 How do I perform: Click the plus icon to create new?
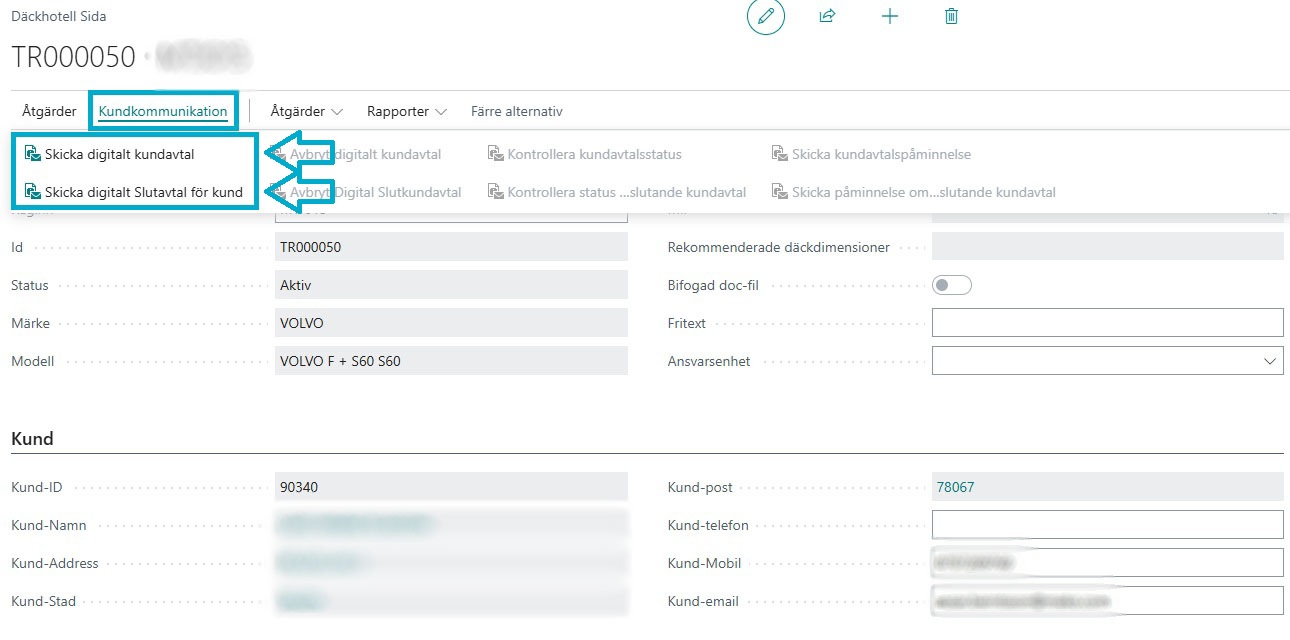(889, 17)
